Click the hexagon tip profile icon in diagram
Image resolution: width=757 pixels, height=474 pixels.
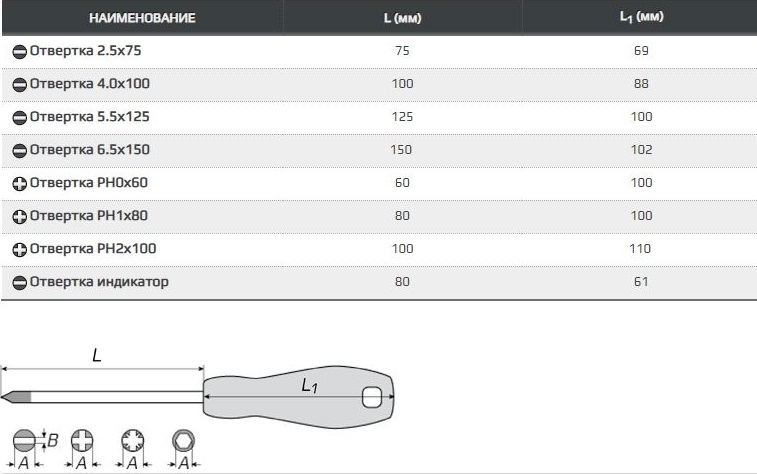(x=183, y=439)
